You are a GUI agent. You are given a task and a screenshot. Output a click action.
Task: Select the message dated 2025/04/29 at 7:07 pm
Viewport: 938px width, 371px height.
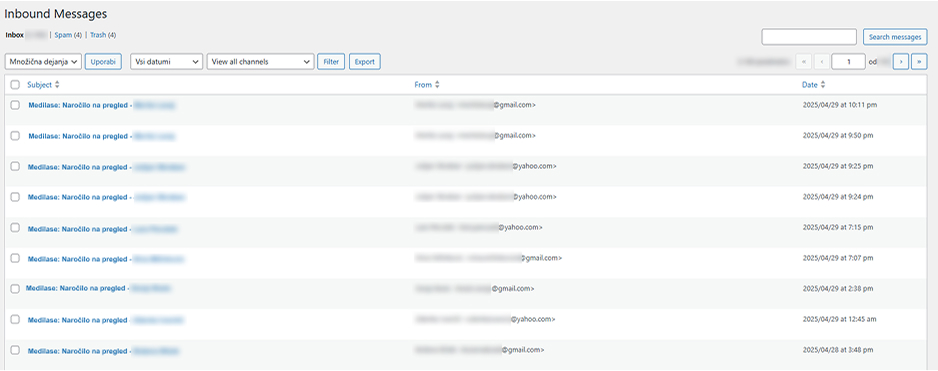[15, 259]
